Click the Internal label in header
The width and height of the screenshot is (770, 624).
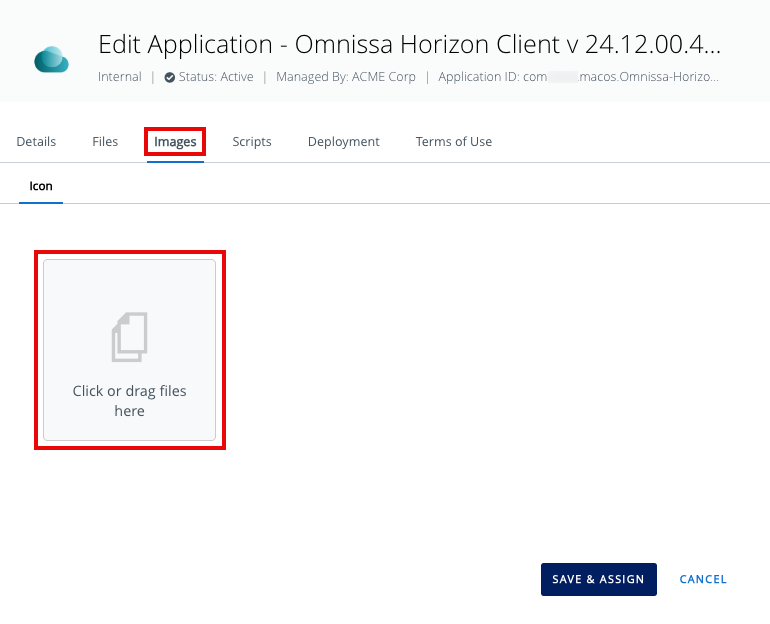coord(120,77)
